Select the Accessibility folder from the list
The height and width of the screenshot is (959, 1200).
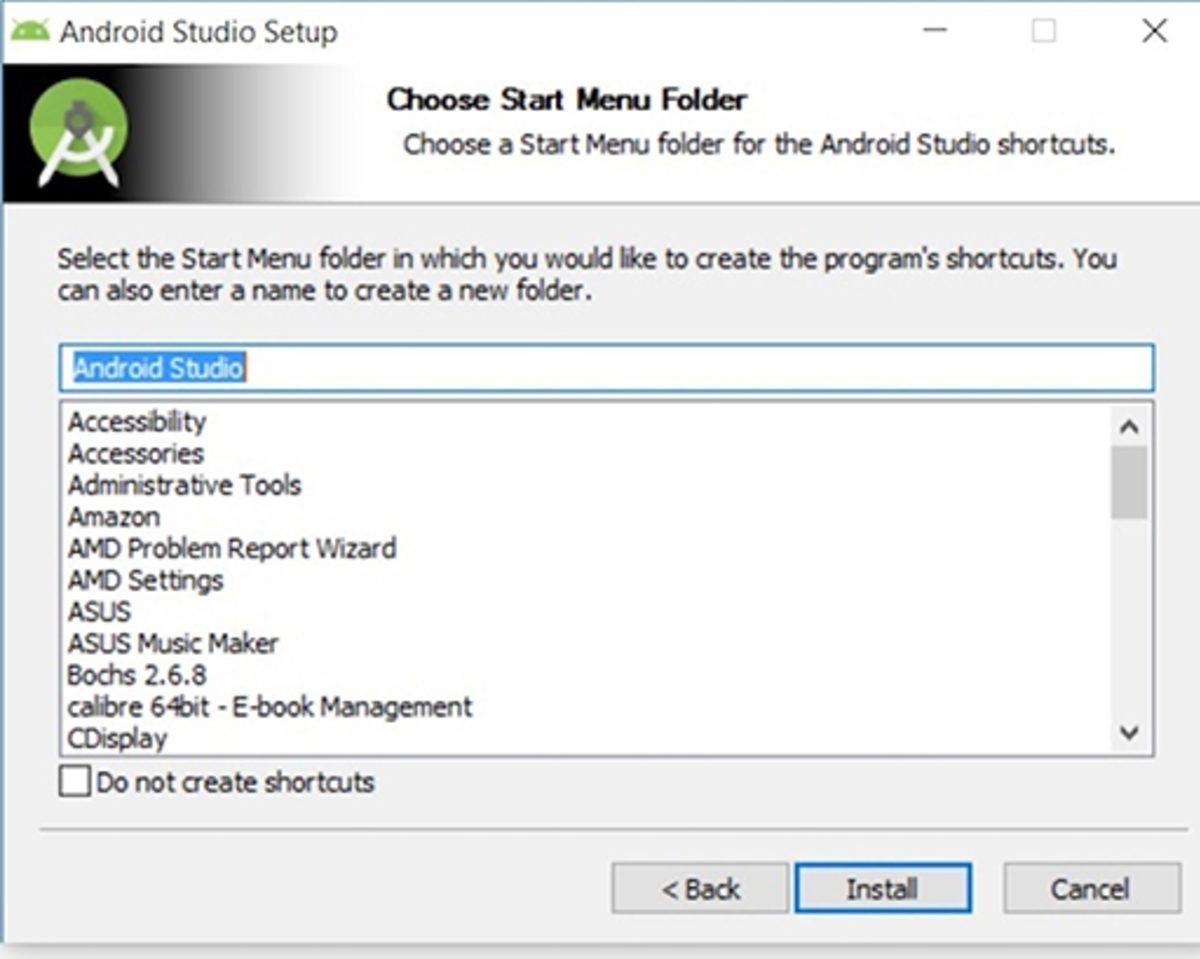click(x=136, y=422)
